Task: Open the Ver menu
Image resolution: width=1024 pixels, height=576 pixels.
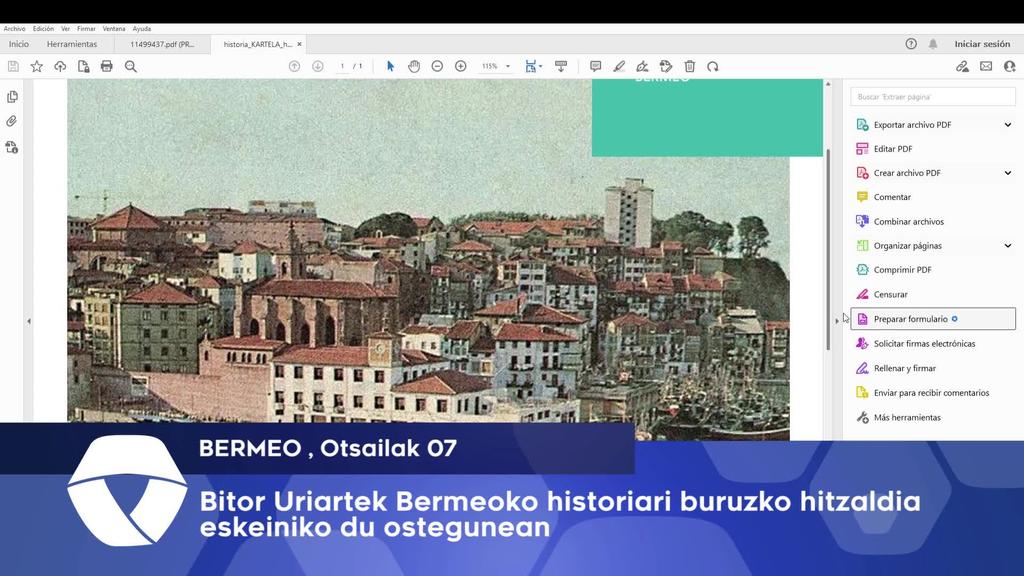Action: pos(65,29)
